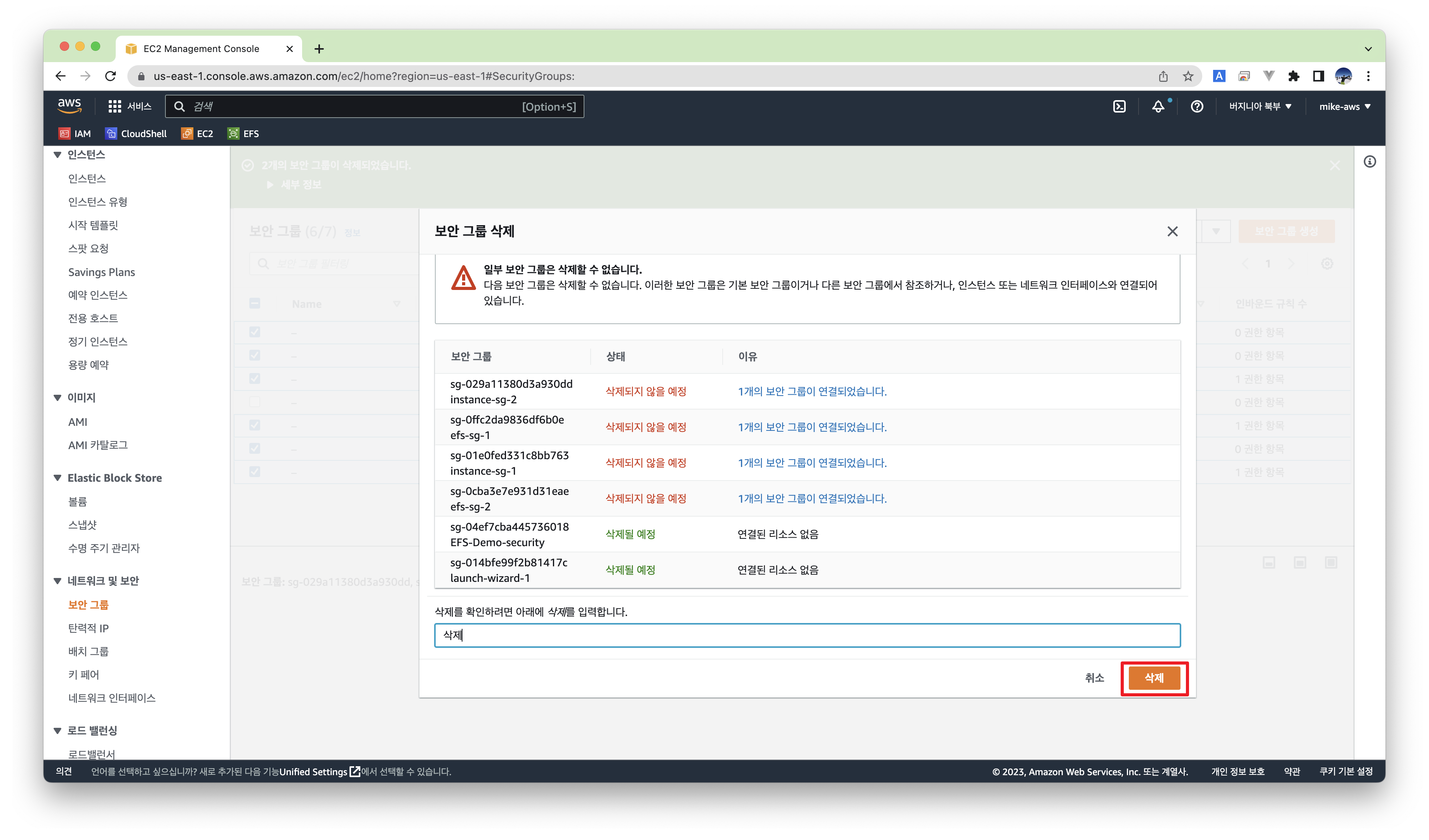This screenshot has width=1429, height=840.
Task: Open the help question mark icon
Action: pos(1196,107)
